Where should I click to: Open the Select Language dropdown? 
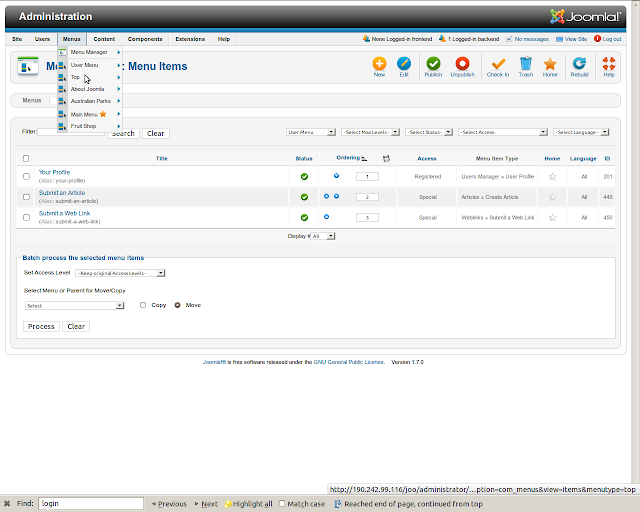coord(581,132)
